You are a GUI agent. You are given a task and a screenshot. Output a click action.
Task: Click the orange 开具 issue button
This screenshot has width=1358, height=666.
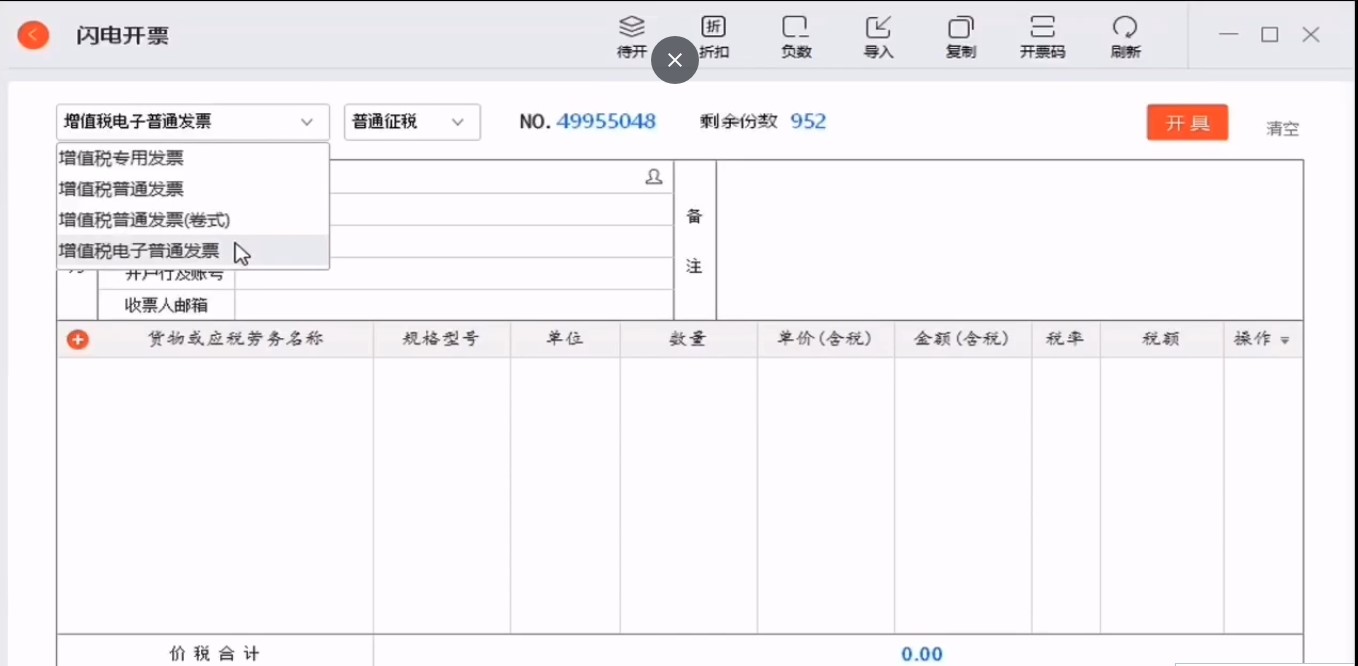click(x=1187, y=122)
